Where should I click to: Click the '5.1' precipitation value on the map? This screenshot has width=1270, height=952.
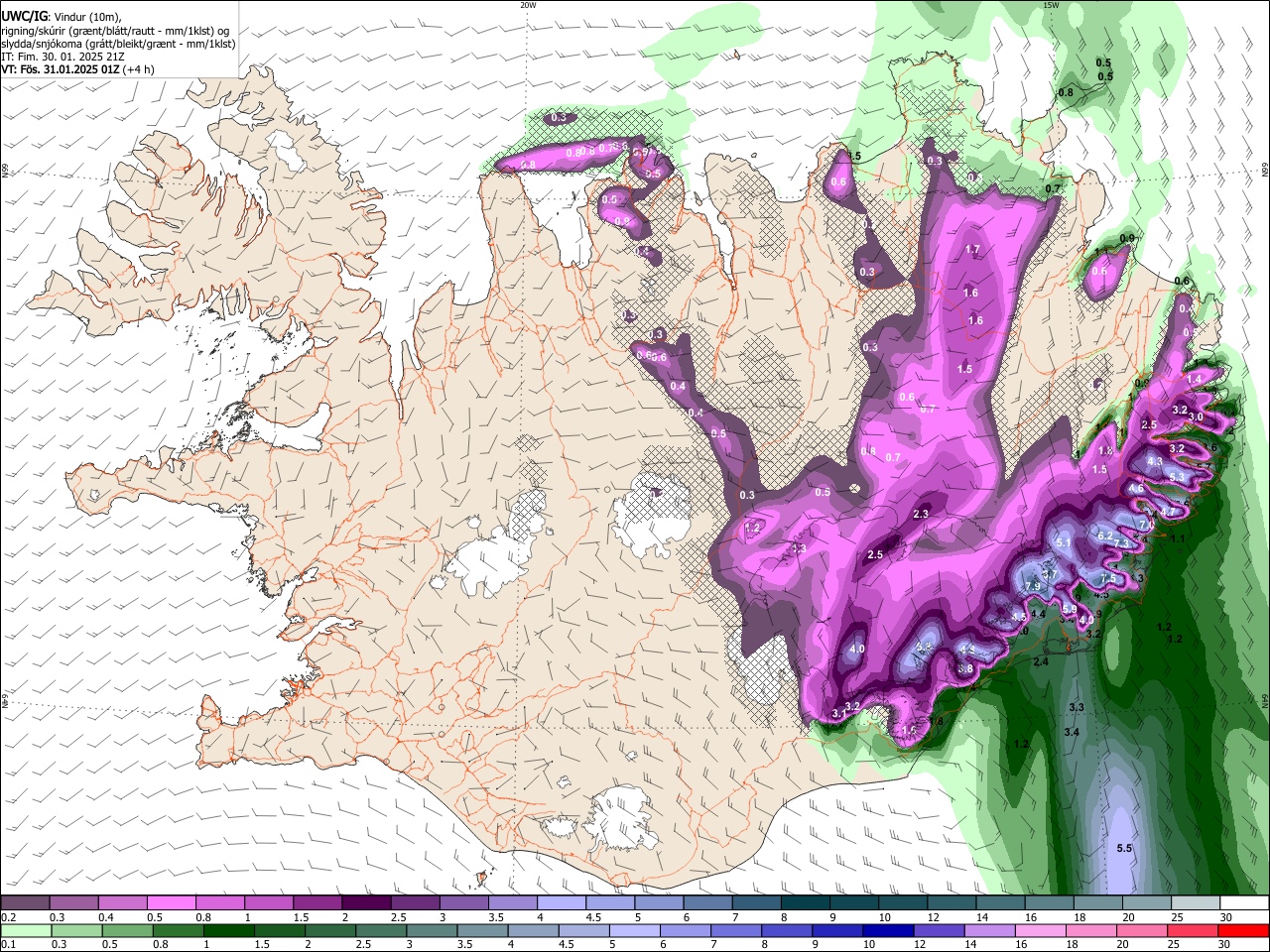click(1064, 542)
